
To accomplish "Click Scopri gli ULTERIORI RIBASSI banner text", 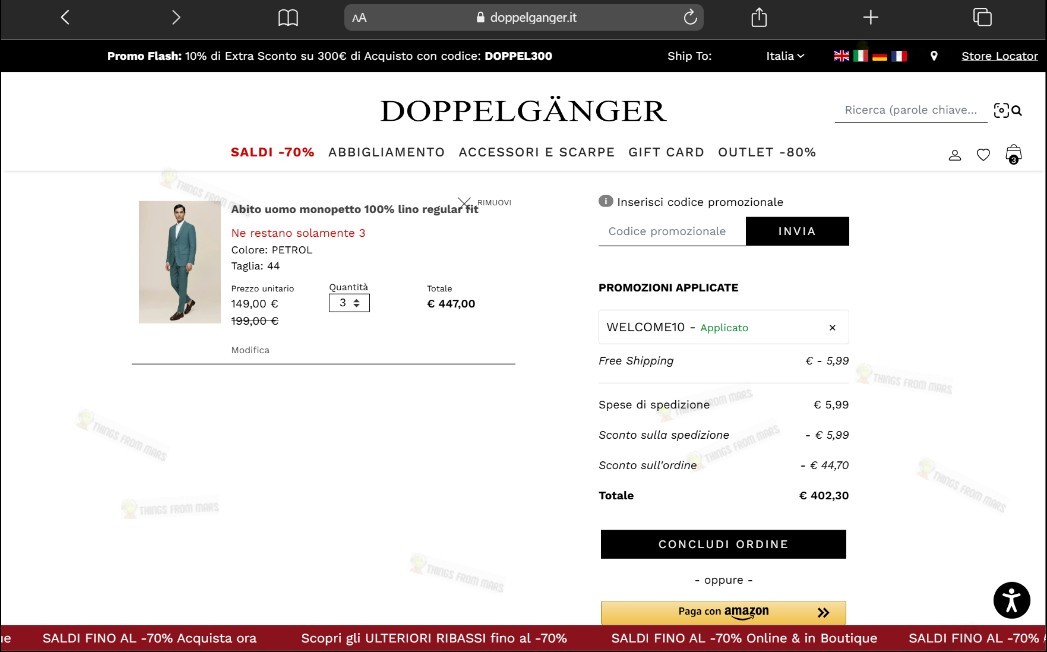I will click(x=434, y=638).
